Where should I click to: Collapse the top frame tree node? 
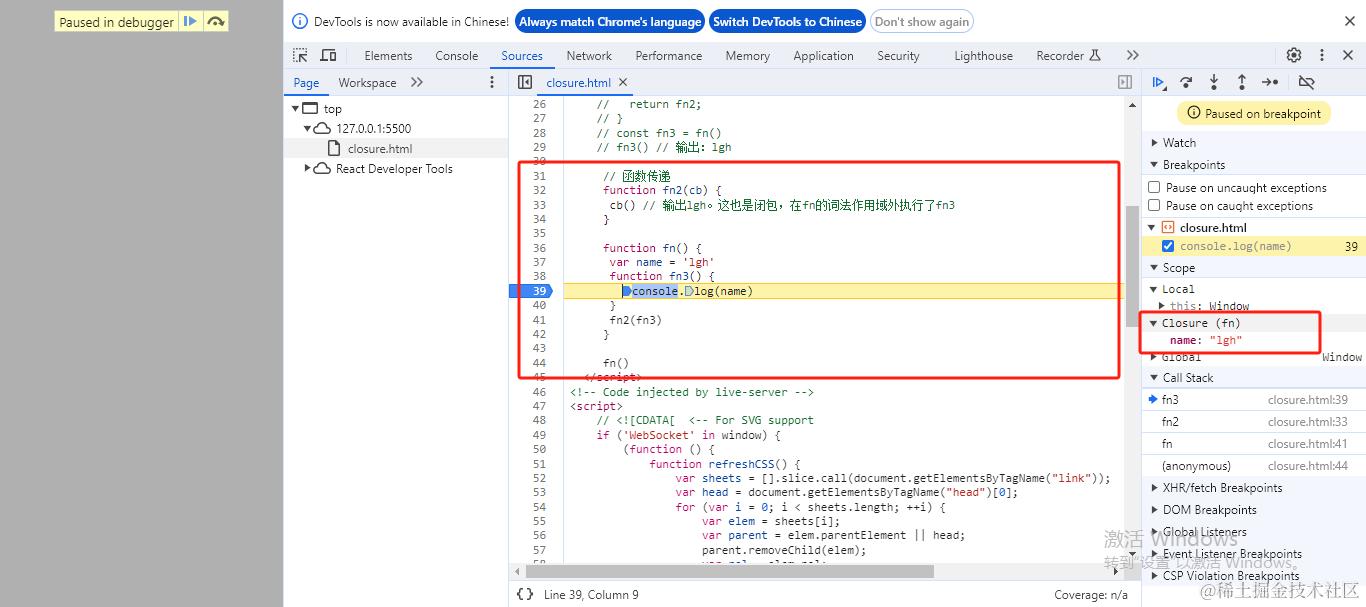tap(296, 108)
